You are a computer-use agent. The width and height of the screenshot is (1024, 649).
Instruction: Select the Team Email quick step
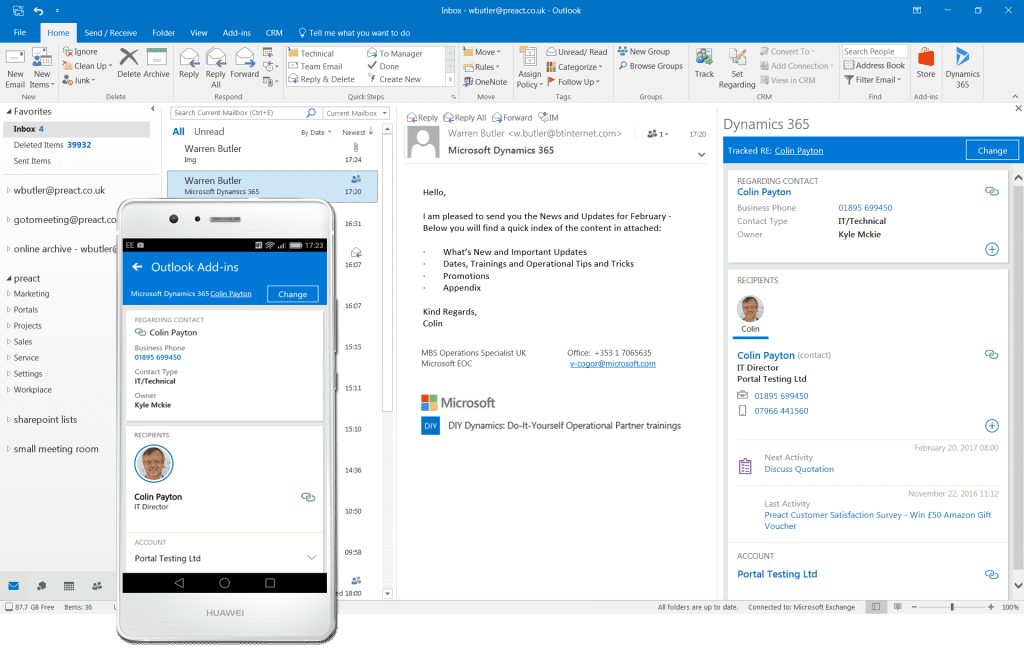point(315,66)
